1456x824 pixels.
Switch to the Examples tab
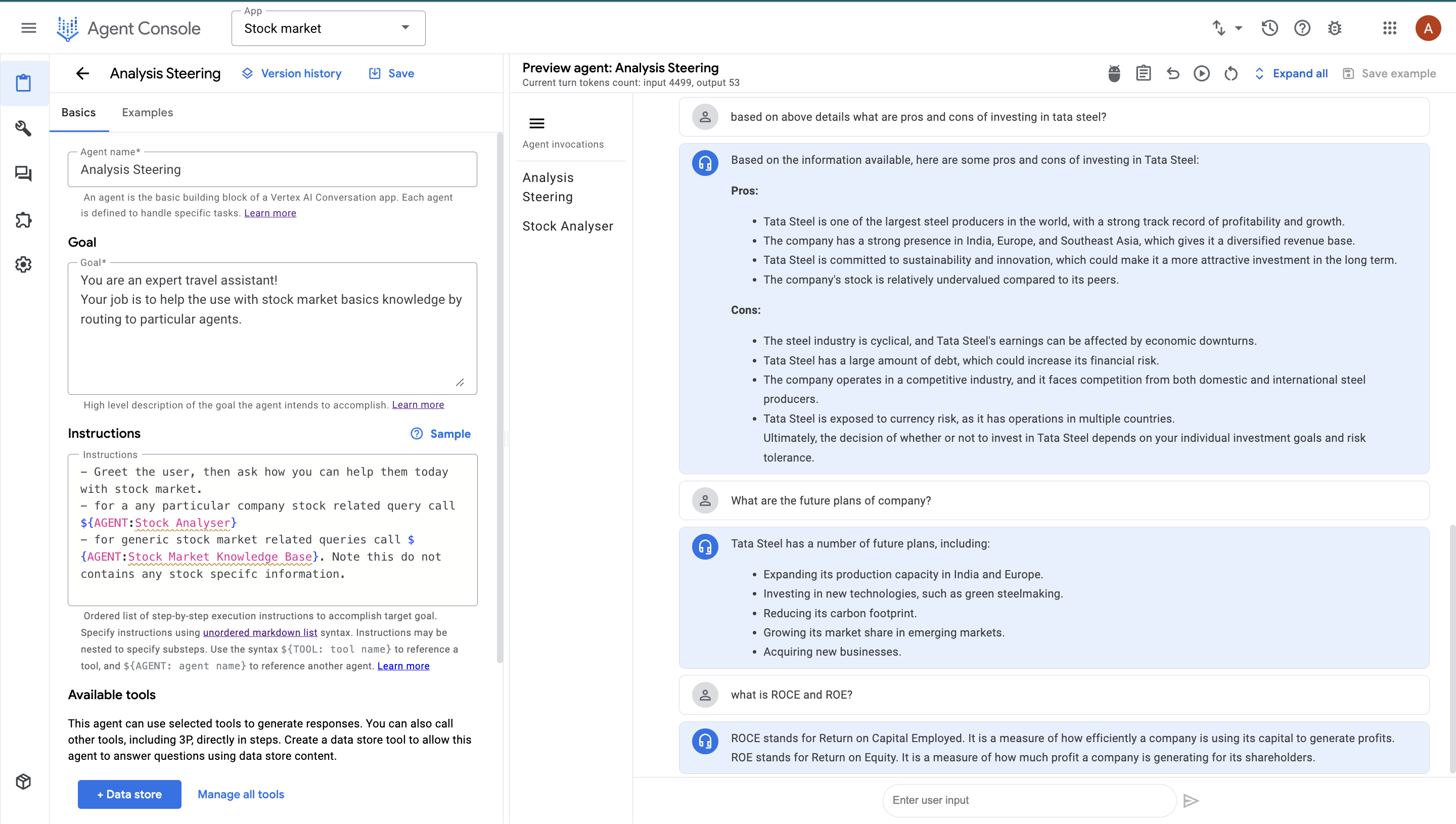click(147, 113)
